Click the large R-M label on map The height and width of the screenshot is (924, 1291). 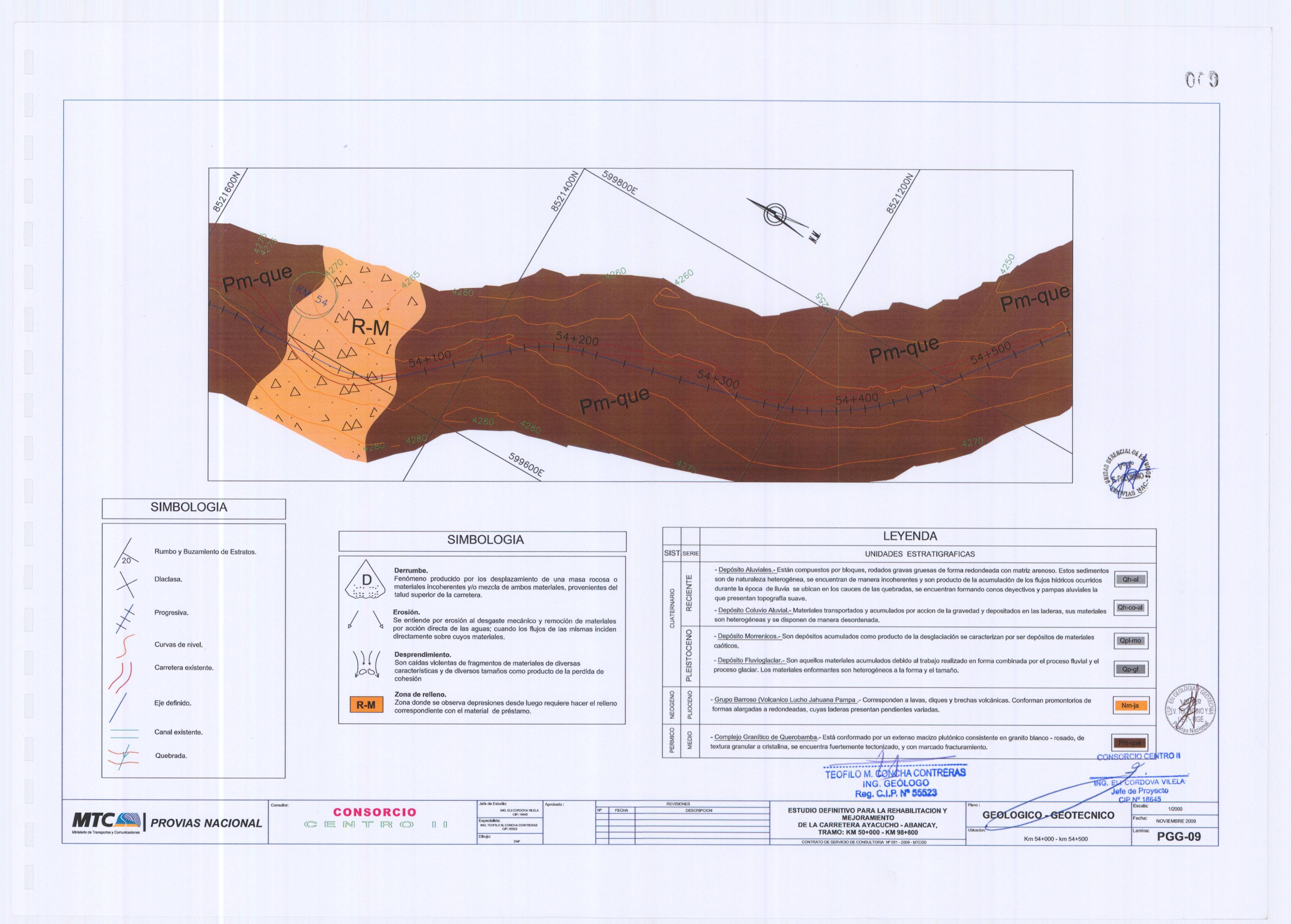click(x=370, y=328)
